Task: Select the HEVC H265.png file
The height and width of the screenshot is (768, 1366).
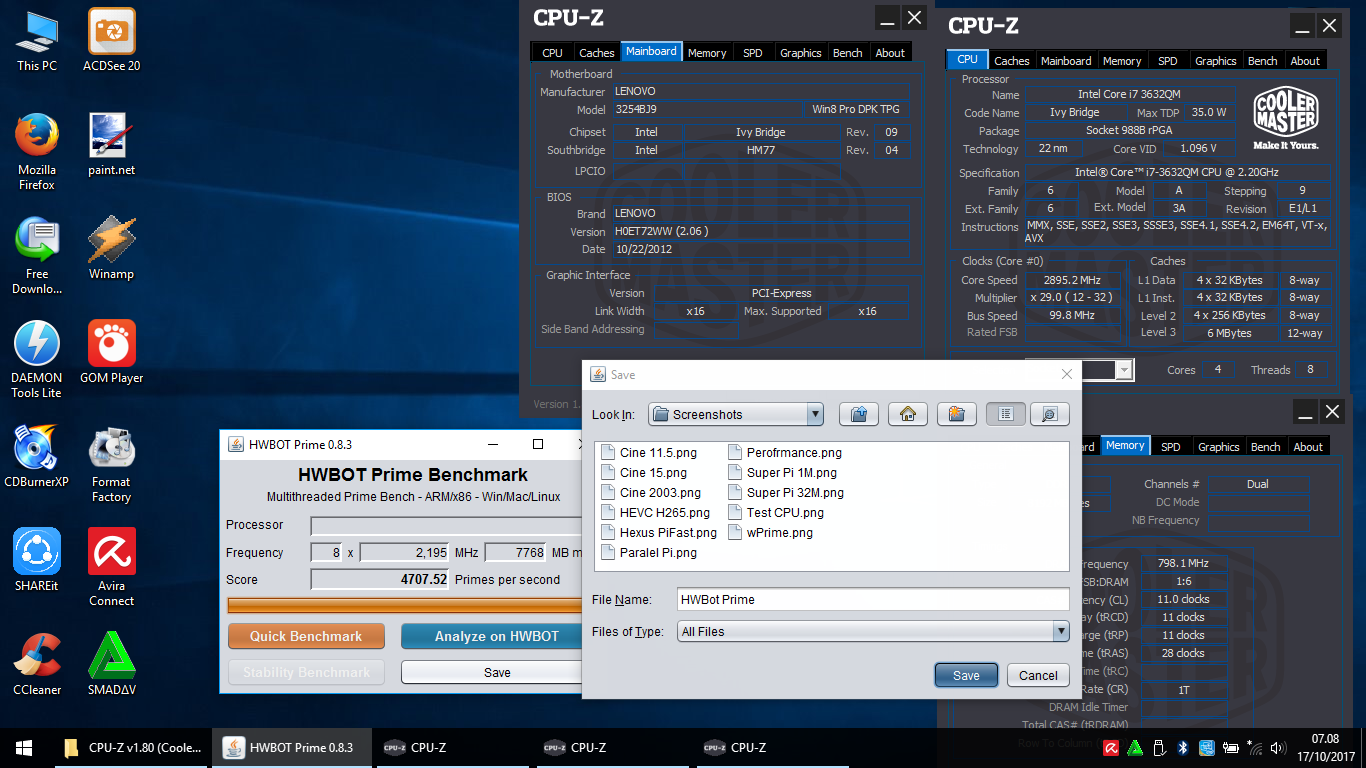Action: click(656, 513)
